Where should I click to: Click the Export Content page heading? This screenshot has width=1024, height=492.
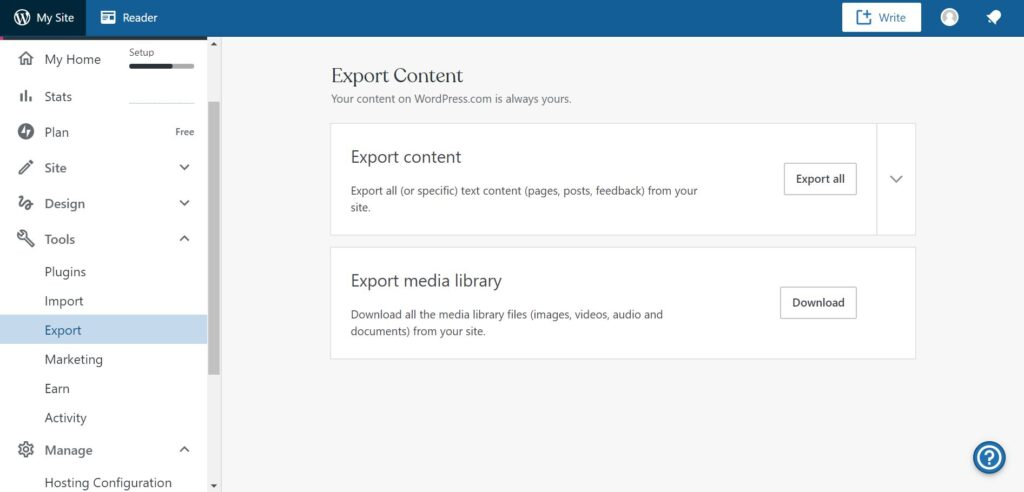pyautogui.click(x=397, y=76)
